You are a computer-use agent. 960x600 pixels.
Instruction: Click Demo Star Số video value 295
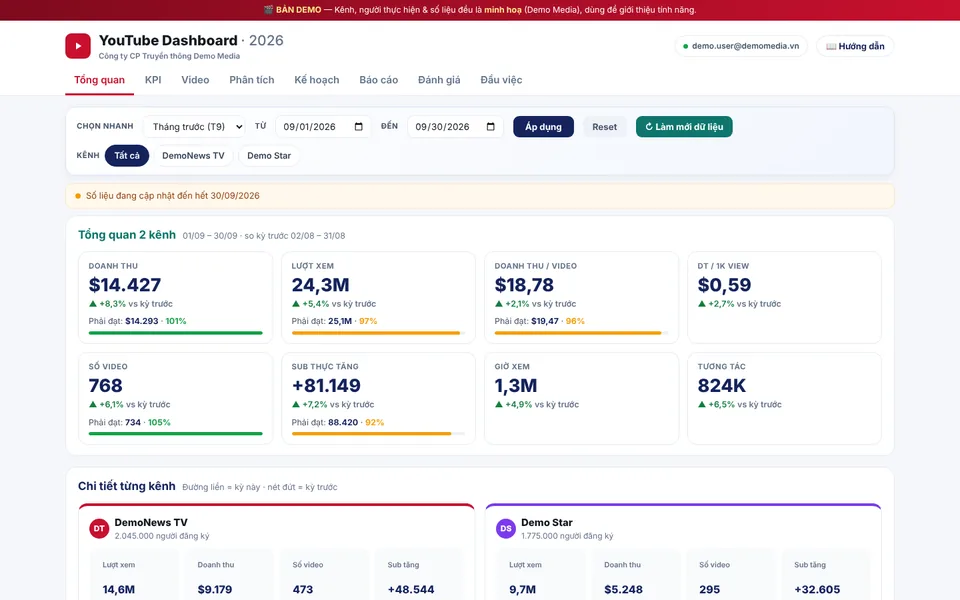click(x=710, y=590)
